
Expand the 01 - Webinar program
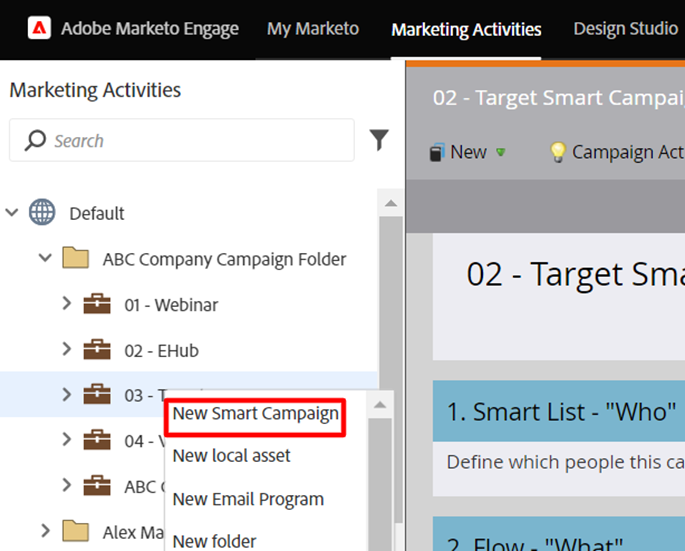click(66, 303)
